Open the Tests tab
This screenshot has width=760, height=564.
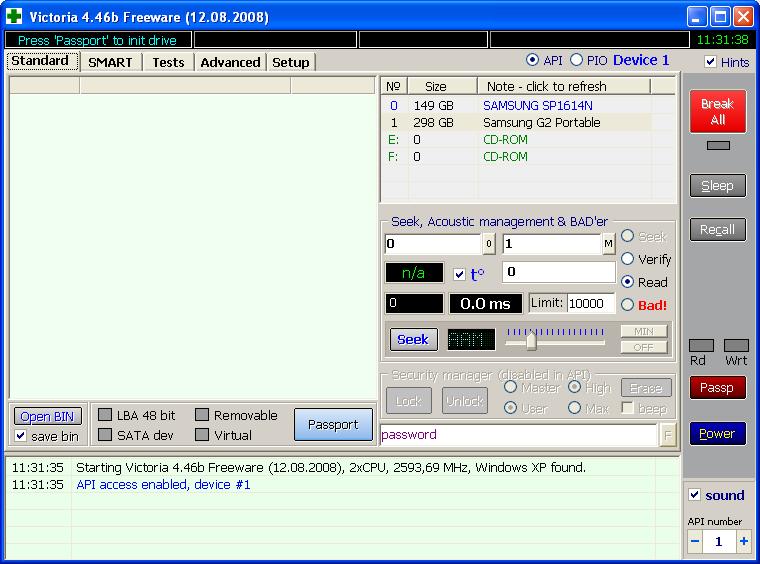168,63
